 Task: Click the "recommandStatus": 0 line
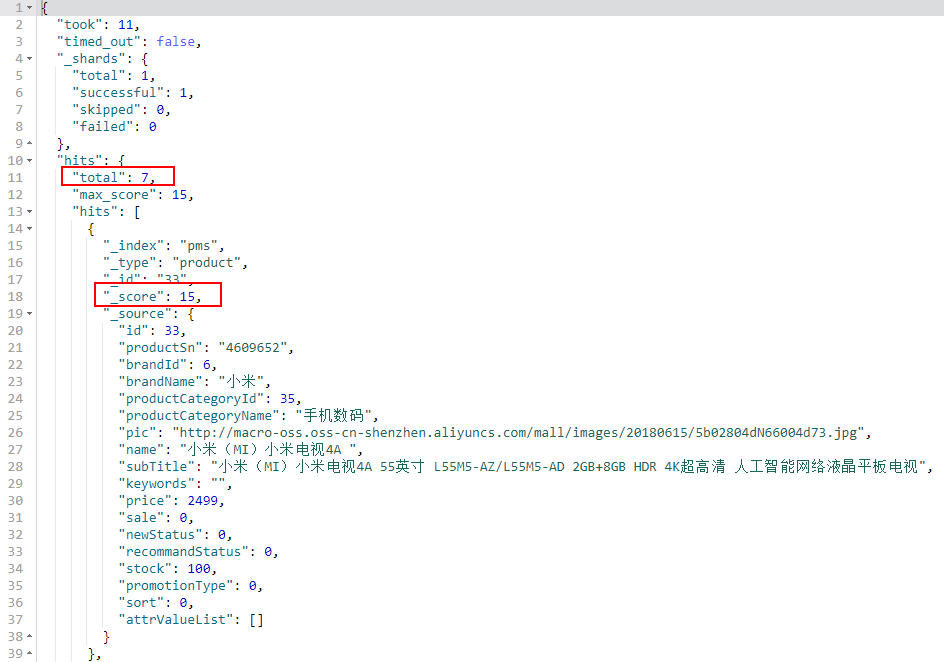[198, 552]
